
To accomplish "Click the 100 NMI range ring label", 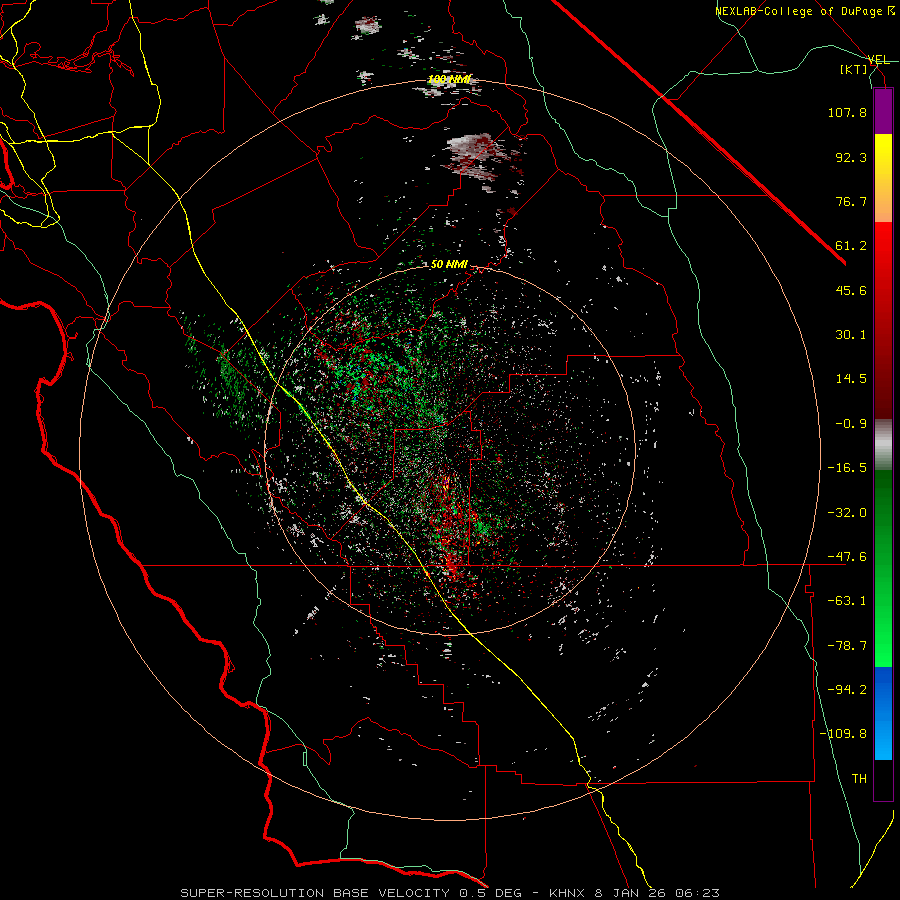I will tap(449, 79).
